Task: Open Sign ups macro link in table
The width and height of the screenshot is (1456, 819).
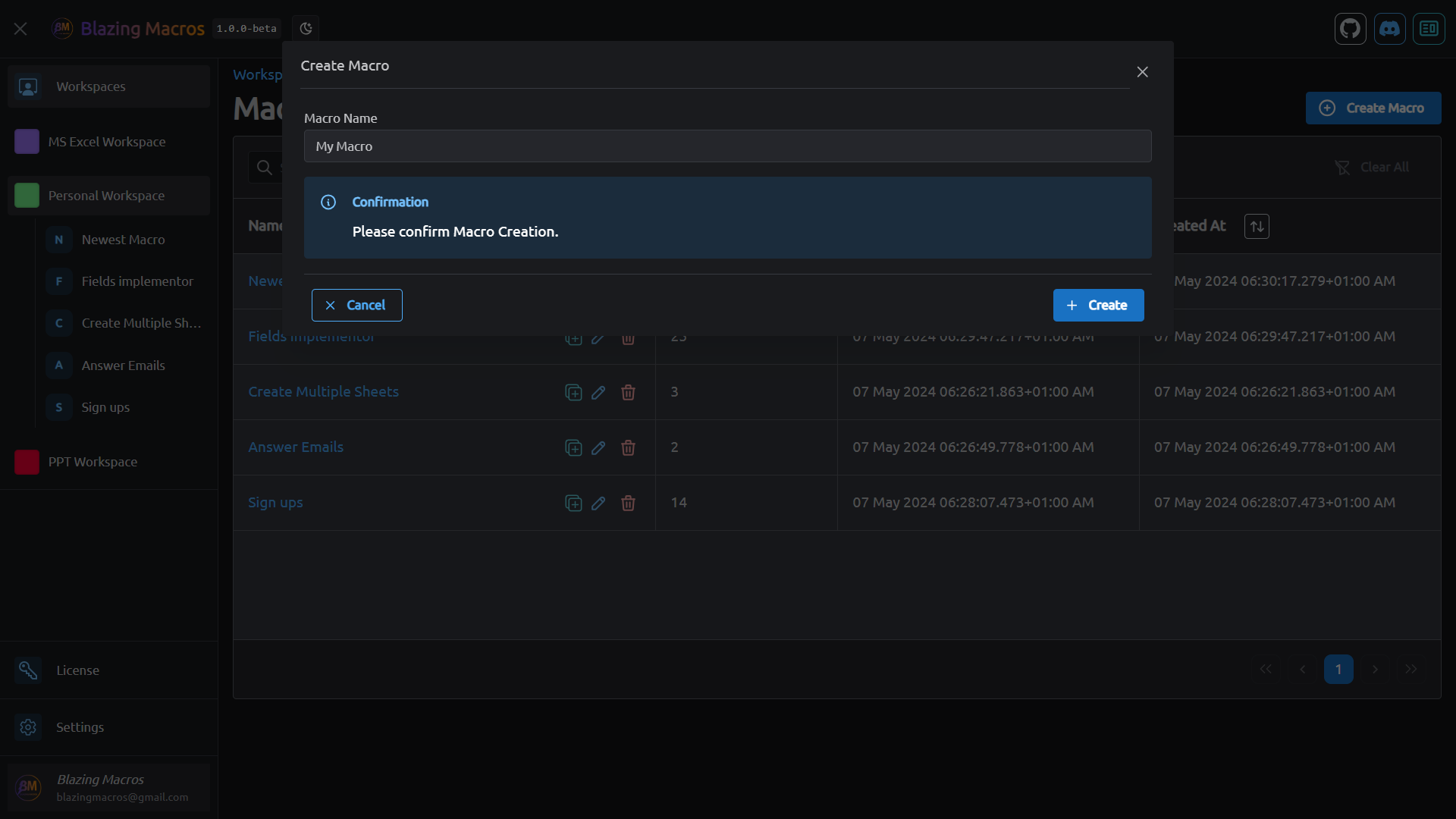Action: coord(275,503)
